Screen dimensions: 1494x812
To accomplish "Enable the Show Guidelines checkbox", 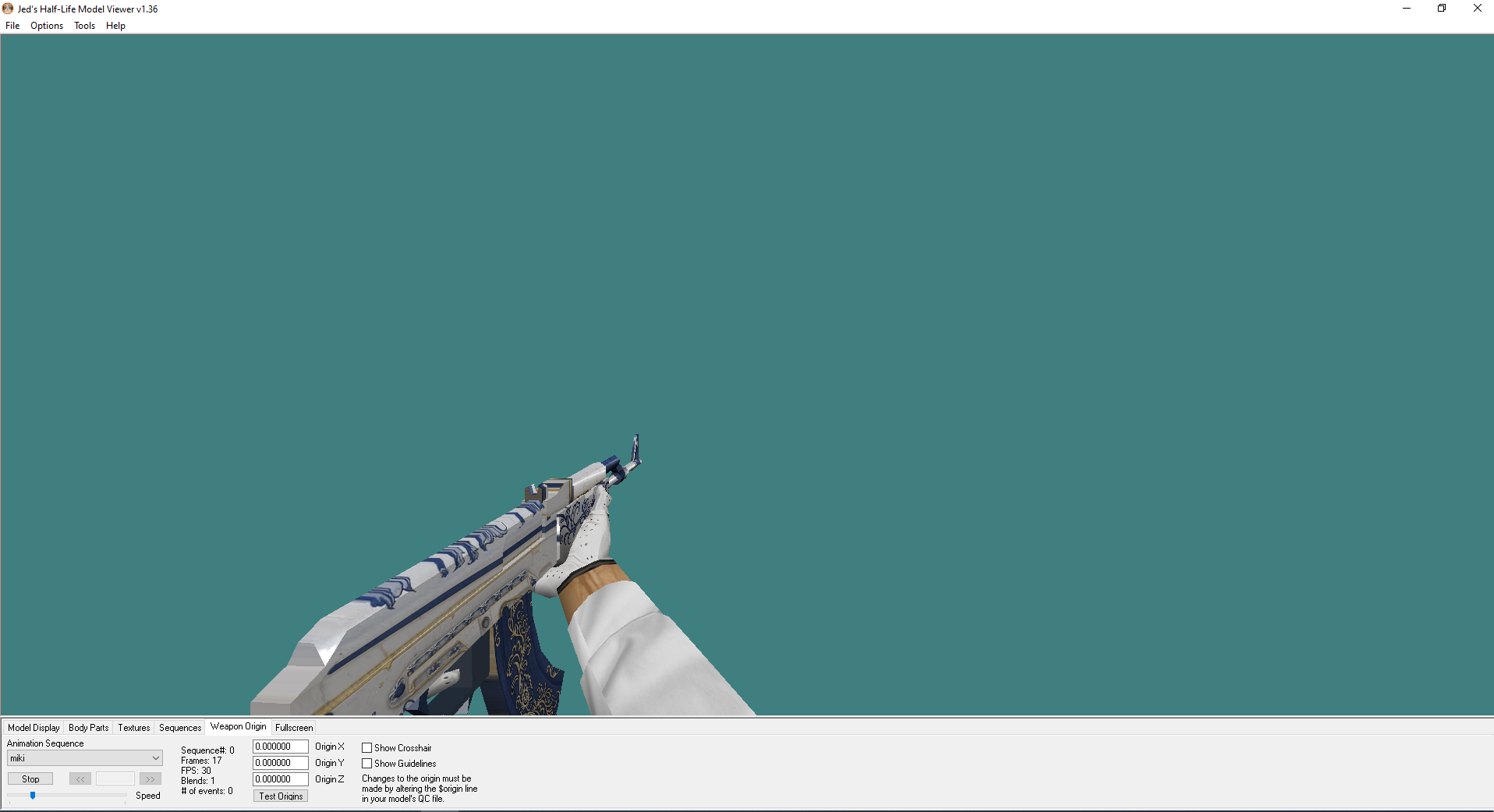I will pos(366,764).
